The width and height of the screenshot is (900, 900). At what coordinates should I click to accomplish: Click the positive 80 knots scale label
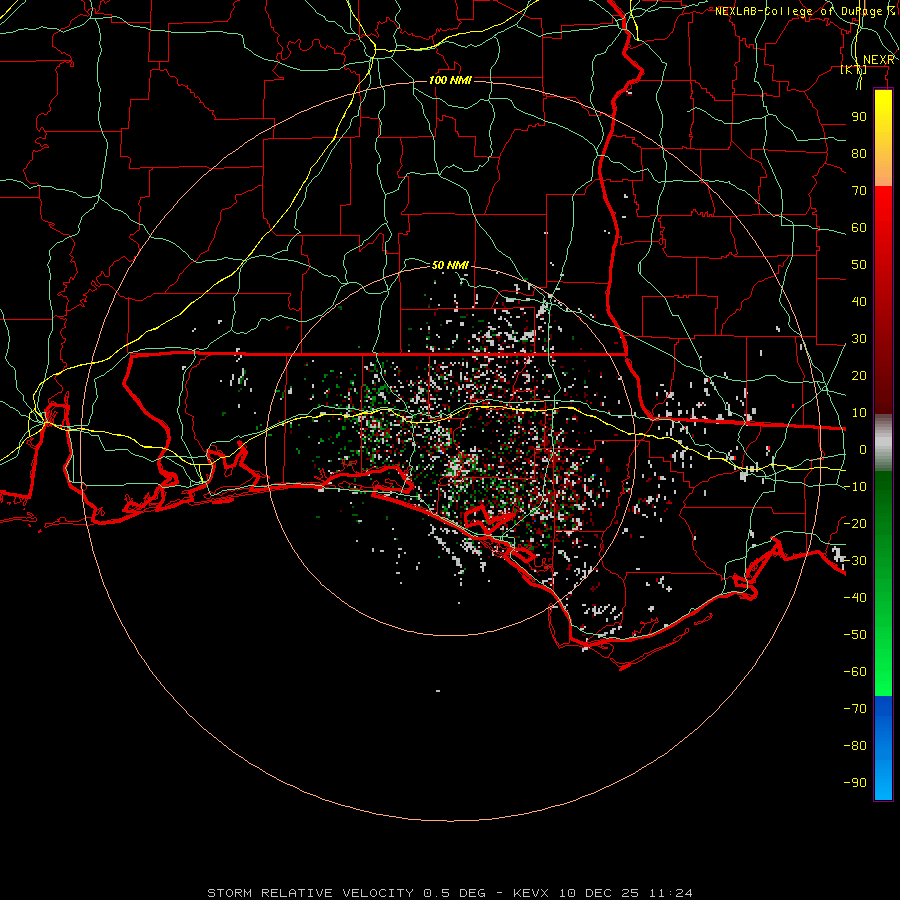(x=859, y=153)
